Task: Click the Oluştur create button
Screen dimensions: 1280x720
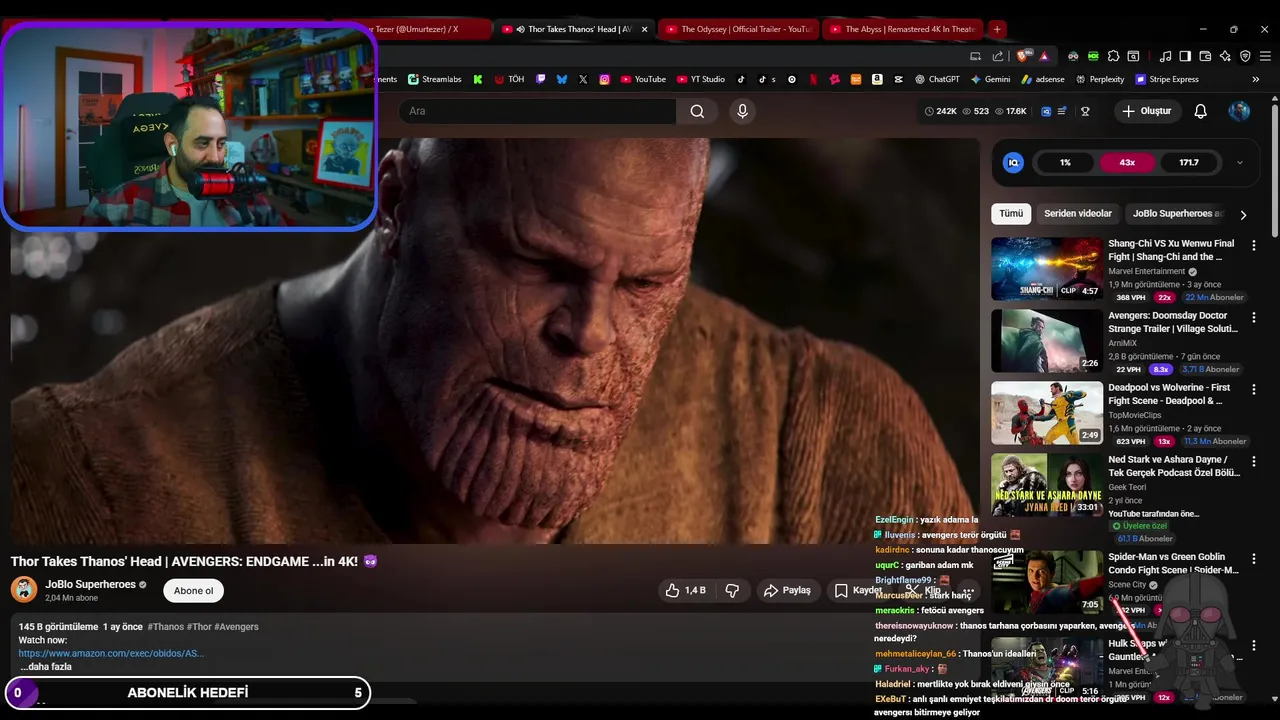Action: pos(1146,111)
